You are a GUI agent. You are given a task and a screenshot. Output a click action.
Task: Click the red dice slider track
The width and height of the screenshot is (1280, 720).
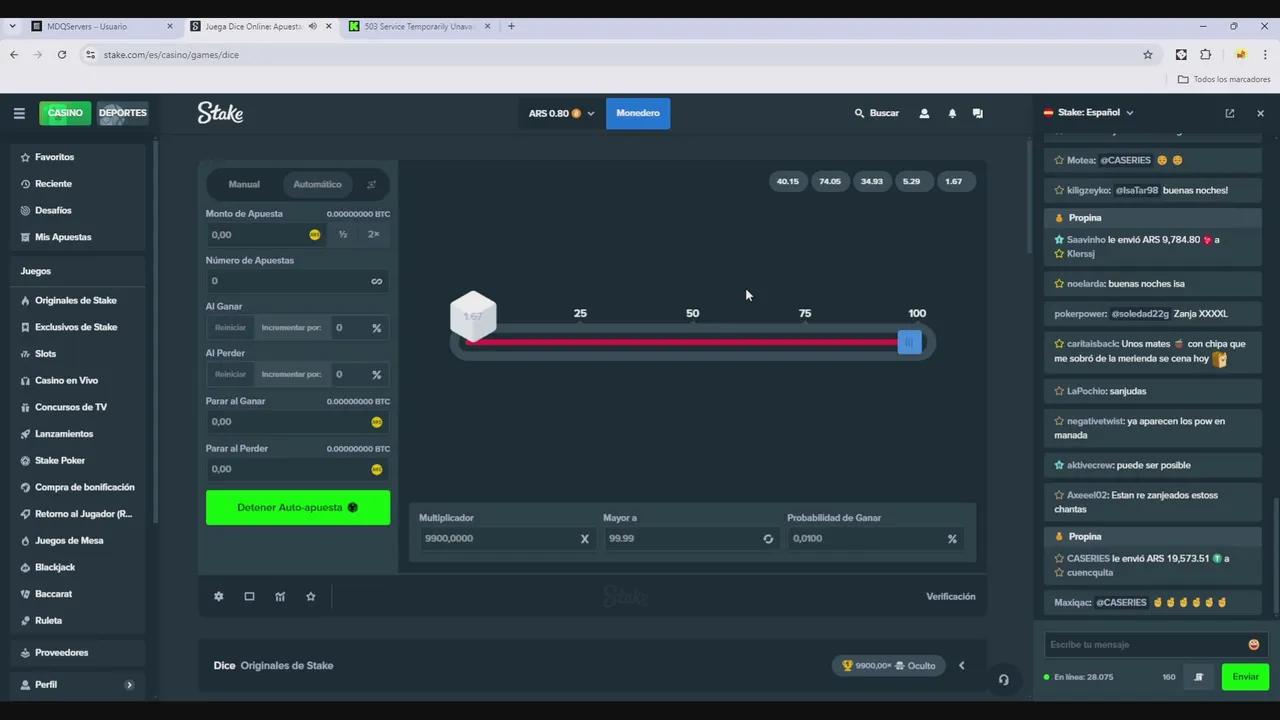(682, 342)
